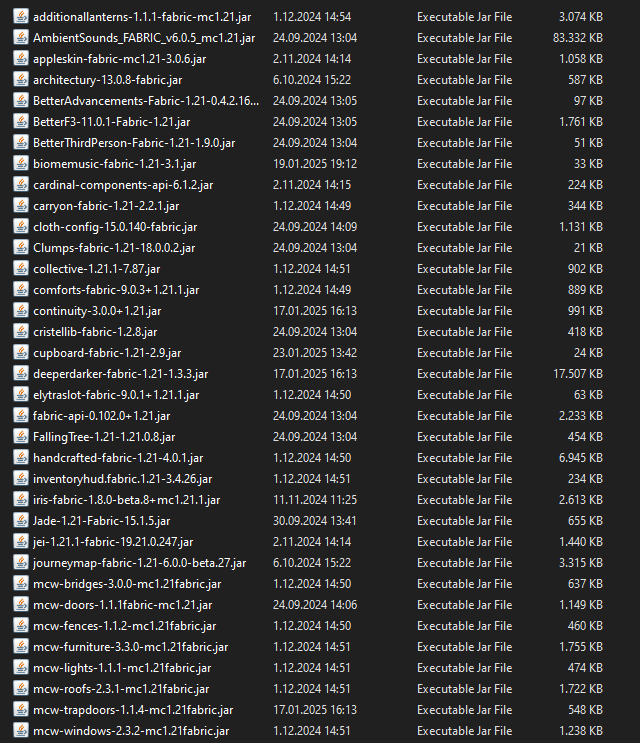
Task: Click the date 24.09.2024 14:09
Action: [x=315, y=227]
